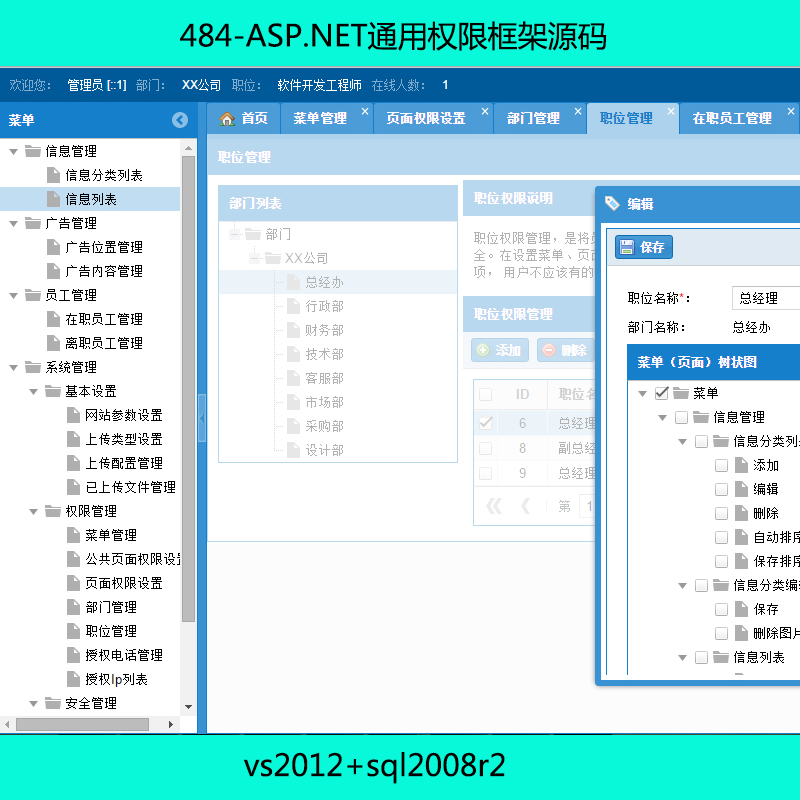Check the 信息管理 checkbox in permission tree

point(681,417)
